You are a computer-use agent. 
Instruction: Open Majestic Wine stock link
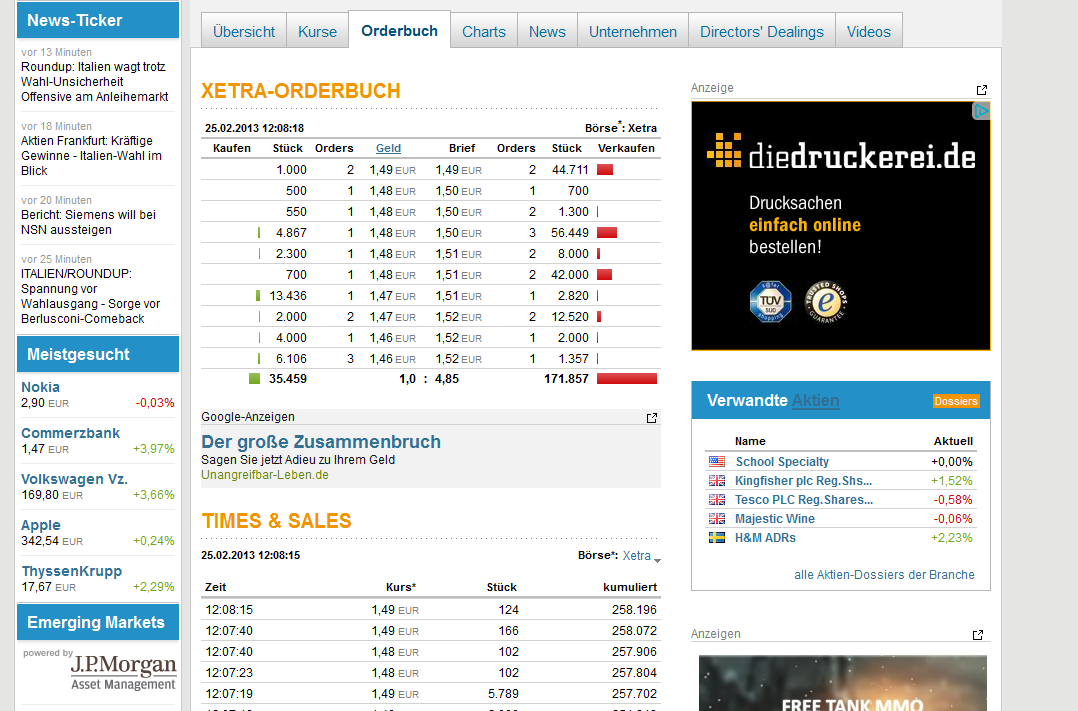click(775, 518)
